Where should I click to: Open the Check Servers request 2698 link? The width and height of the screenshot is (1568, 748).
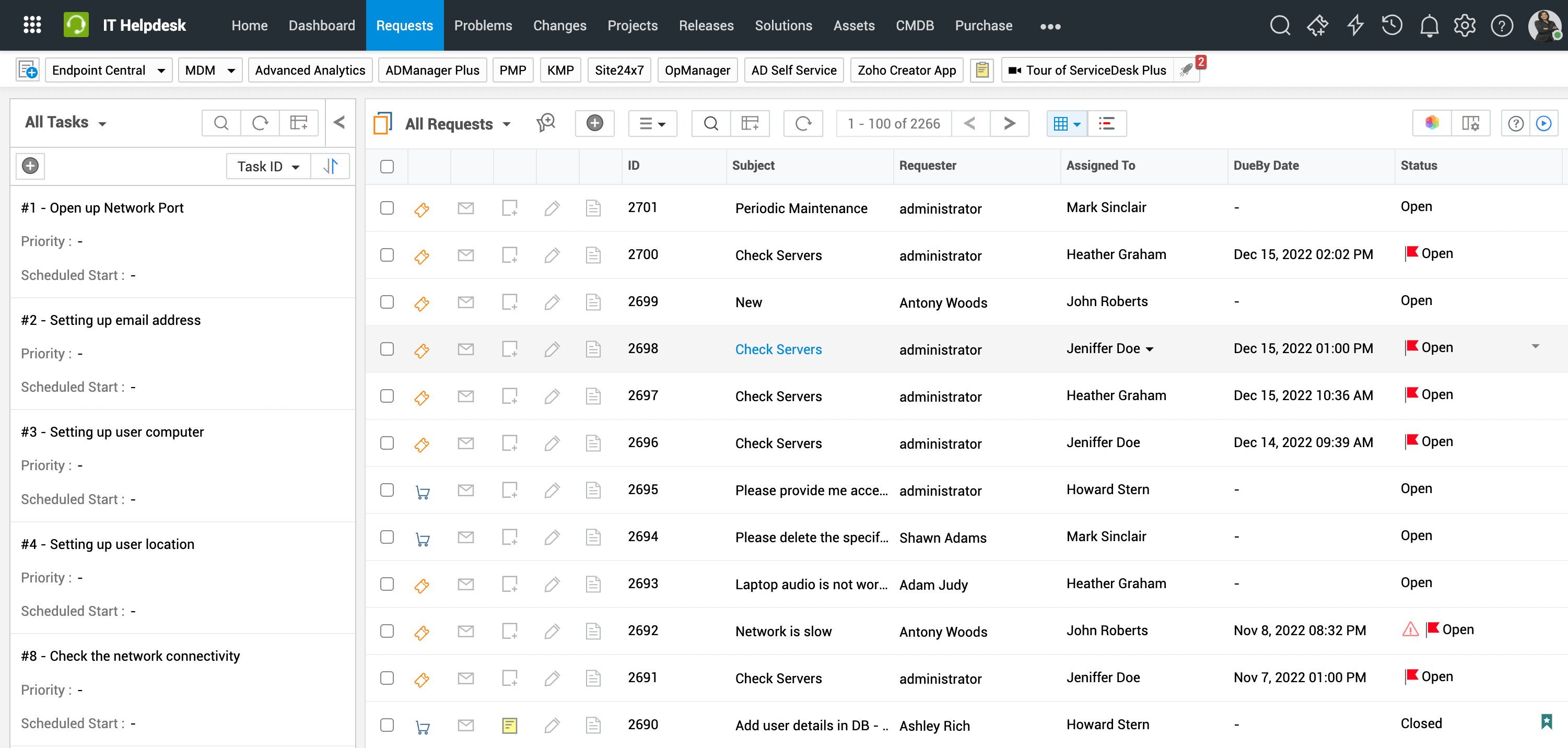click(778, 349)
